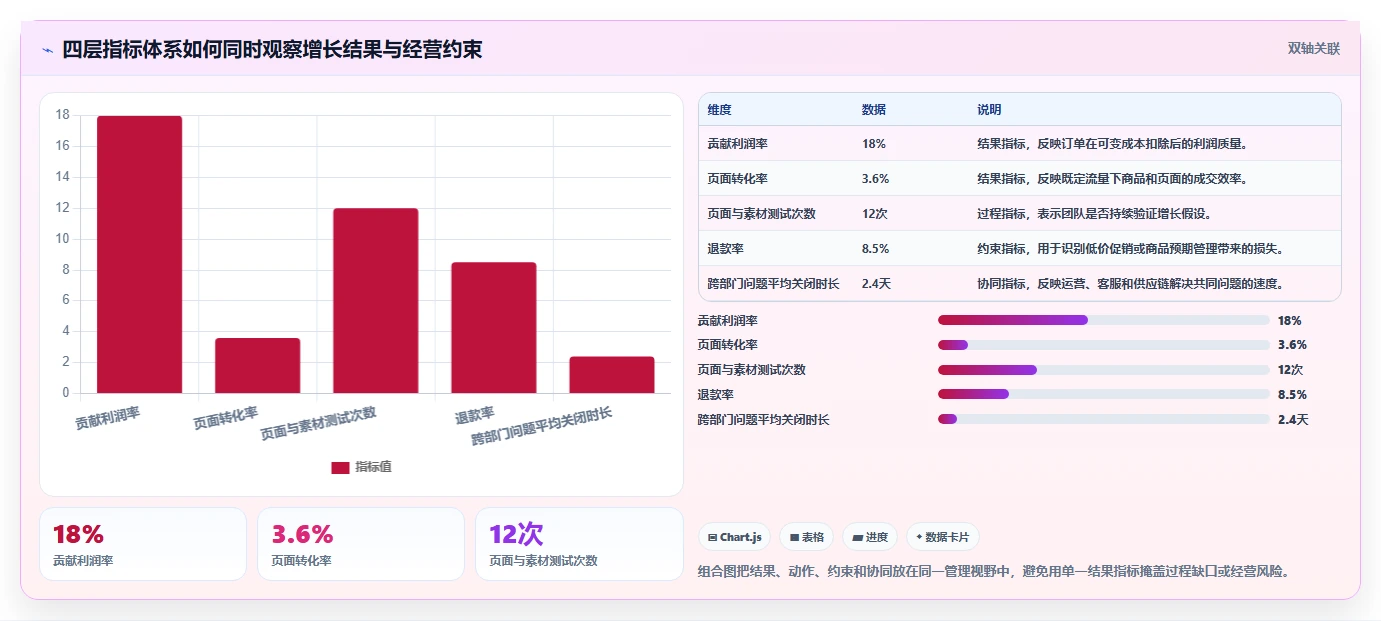Screen dimensions: 1381x621
Task: Click the description starting 过程指标
Action: 1095,214
